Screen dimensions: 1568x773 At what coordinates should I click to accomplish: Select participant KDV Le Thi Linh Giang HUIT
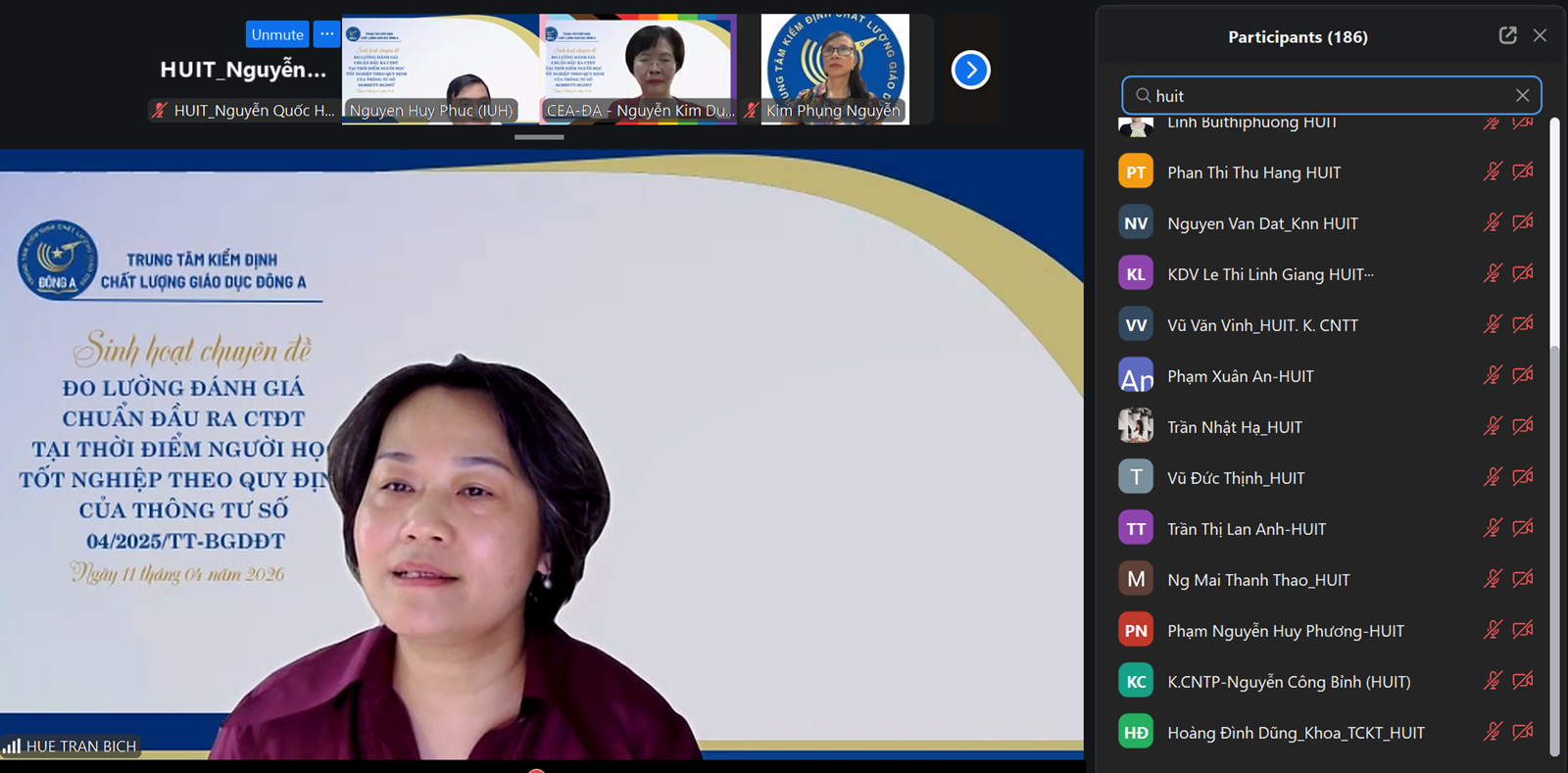[x=1328, y=273]
